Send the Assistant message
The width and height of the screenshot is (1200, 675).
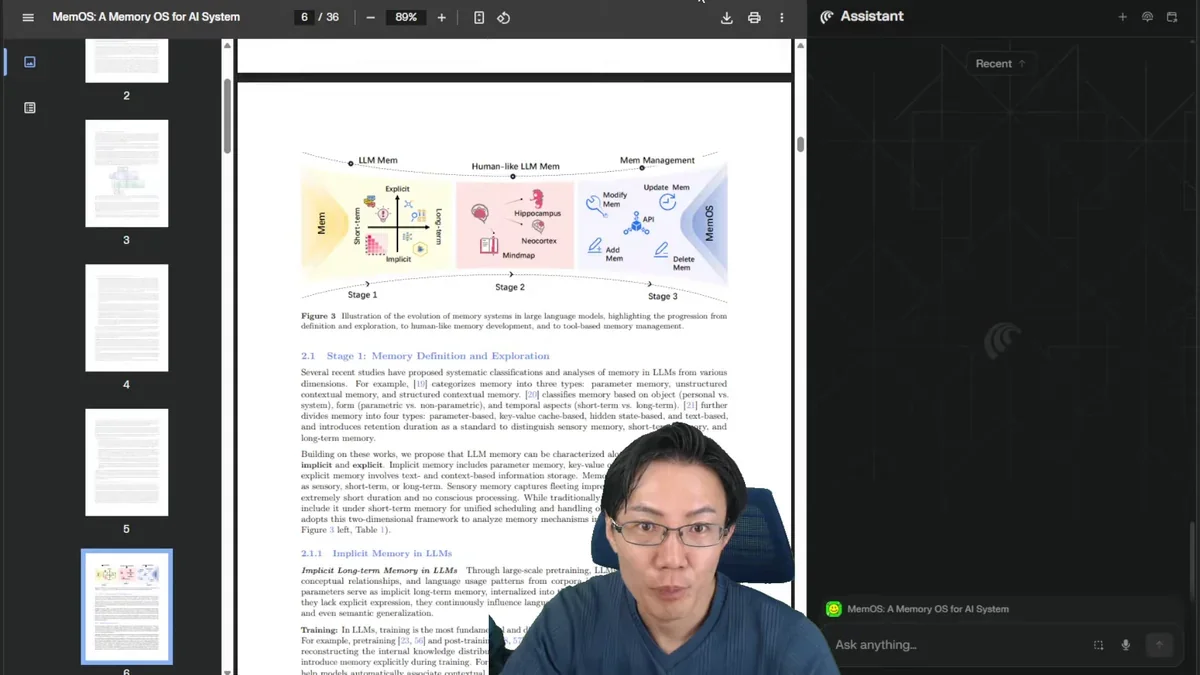[x=1159, y=645]
